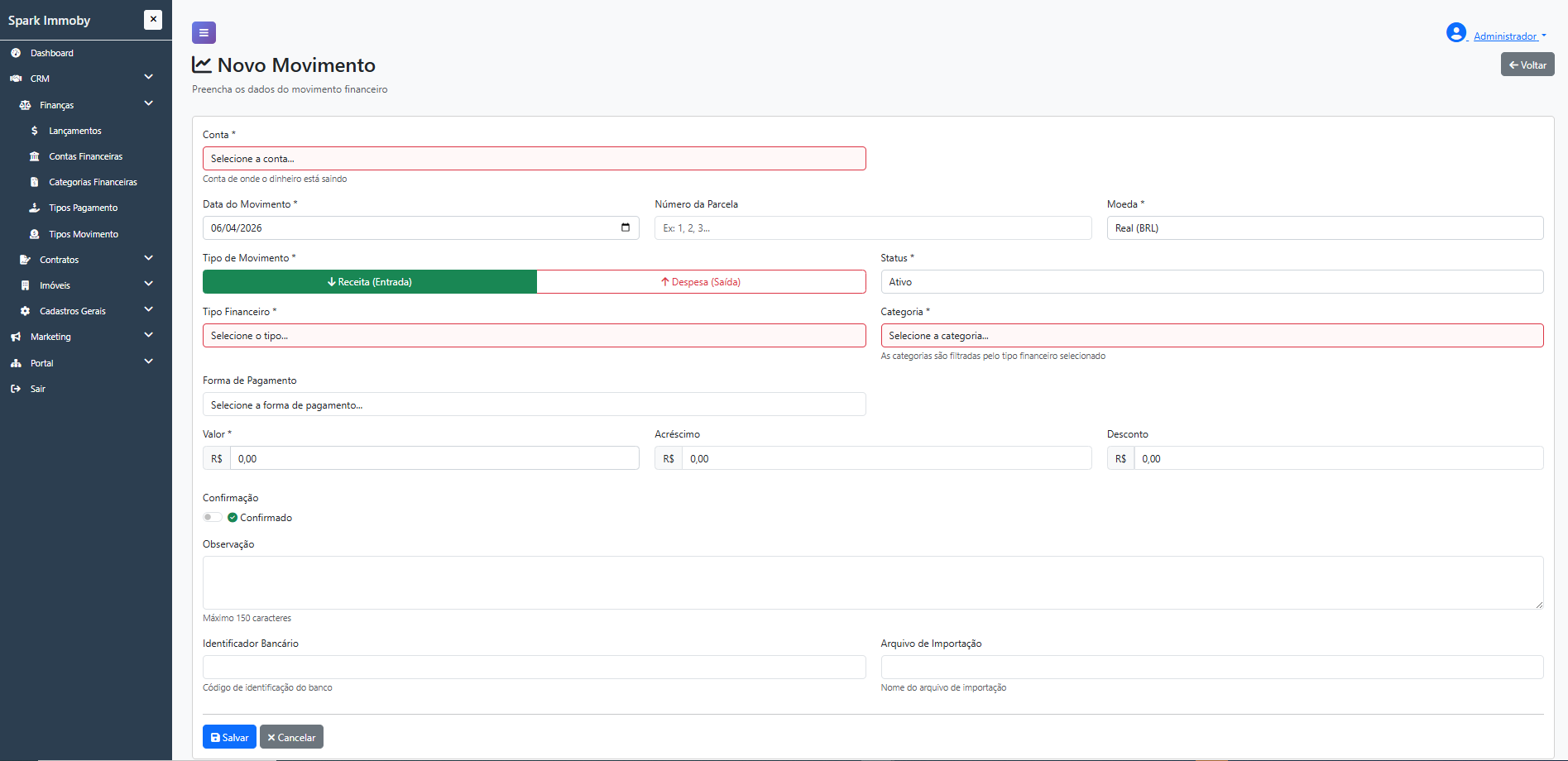1568x761 pixels.
Task: Click the Cancelar button
Action: 291,737
